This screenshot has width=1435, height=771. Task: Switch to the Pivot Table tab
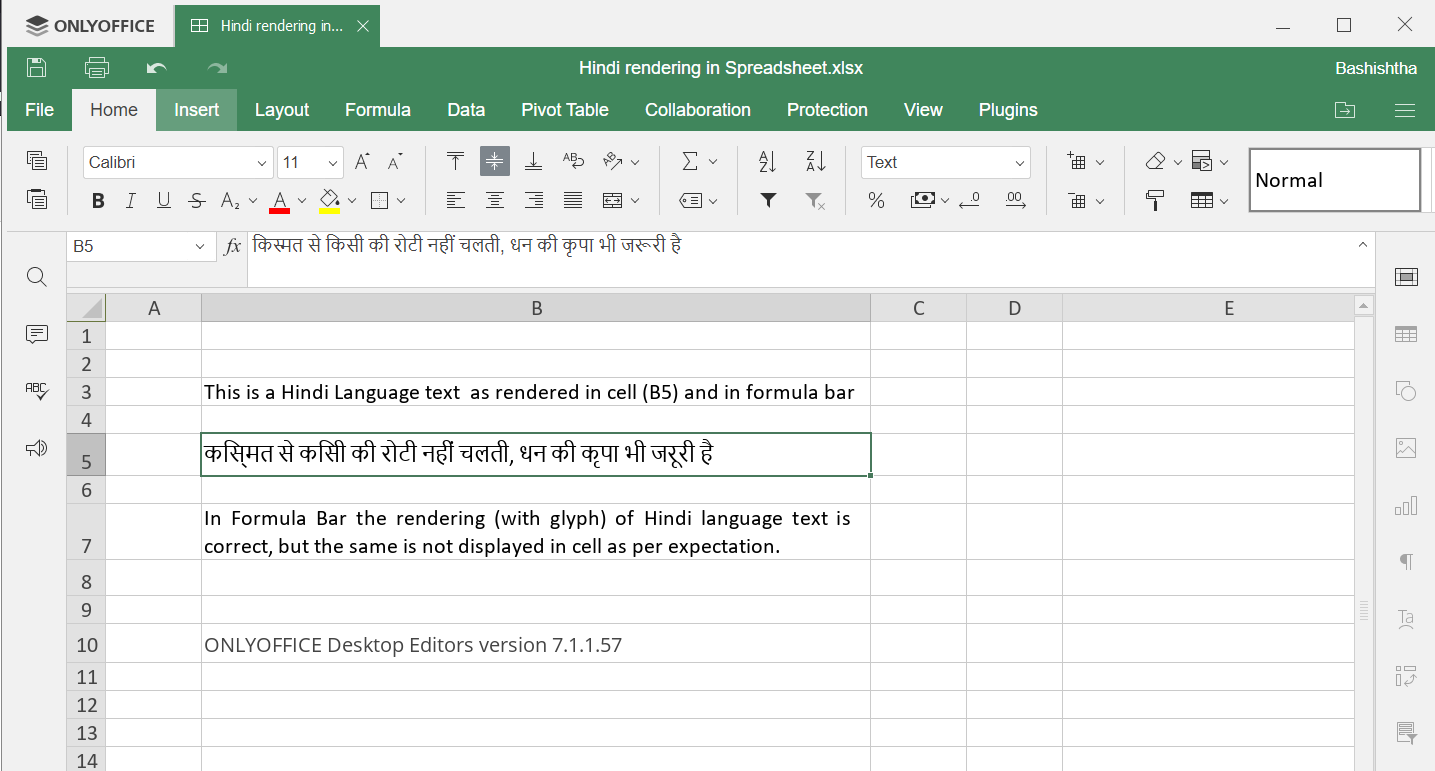(x=565, y=110)
